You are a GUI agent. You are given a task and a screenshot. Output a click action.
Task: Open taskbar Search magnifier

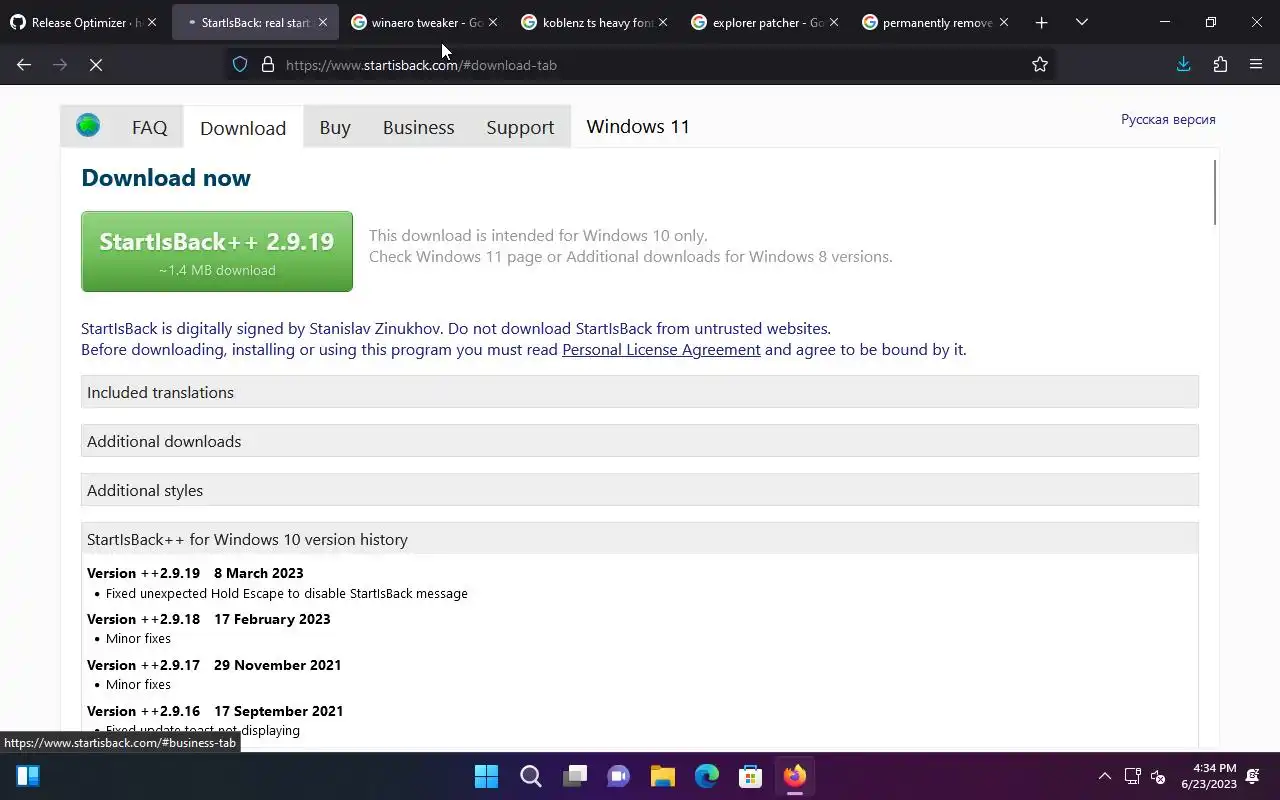[530, 776]
